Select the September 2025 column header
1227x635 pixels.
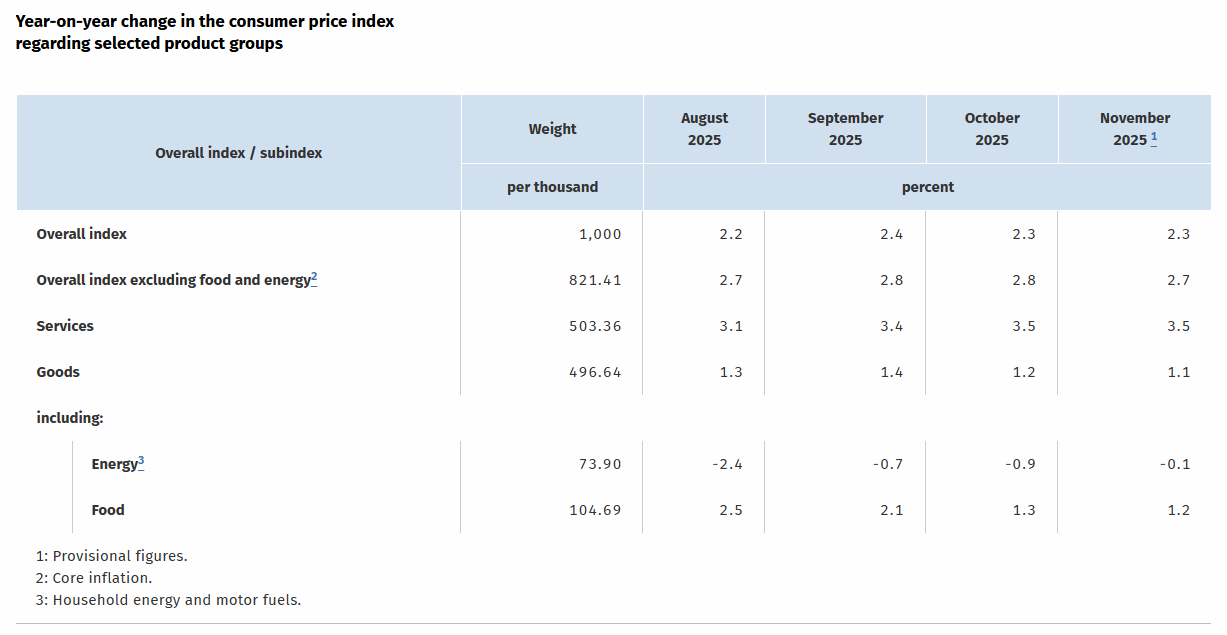tap(845, 129)
